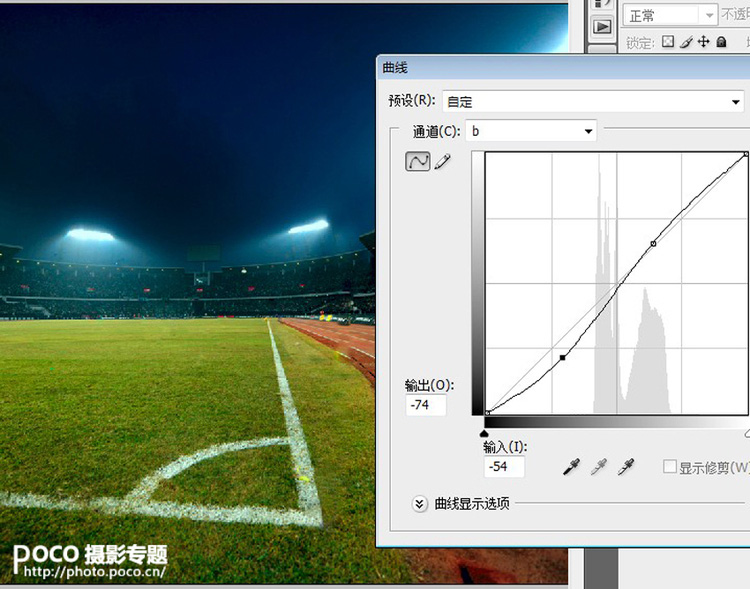
Task: Select the upper curve control point
Action: click(x=653, y=244)
